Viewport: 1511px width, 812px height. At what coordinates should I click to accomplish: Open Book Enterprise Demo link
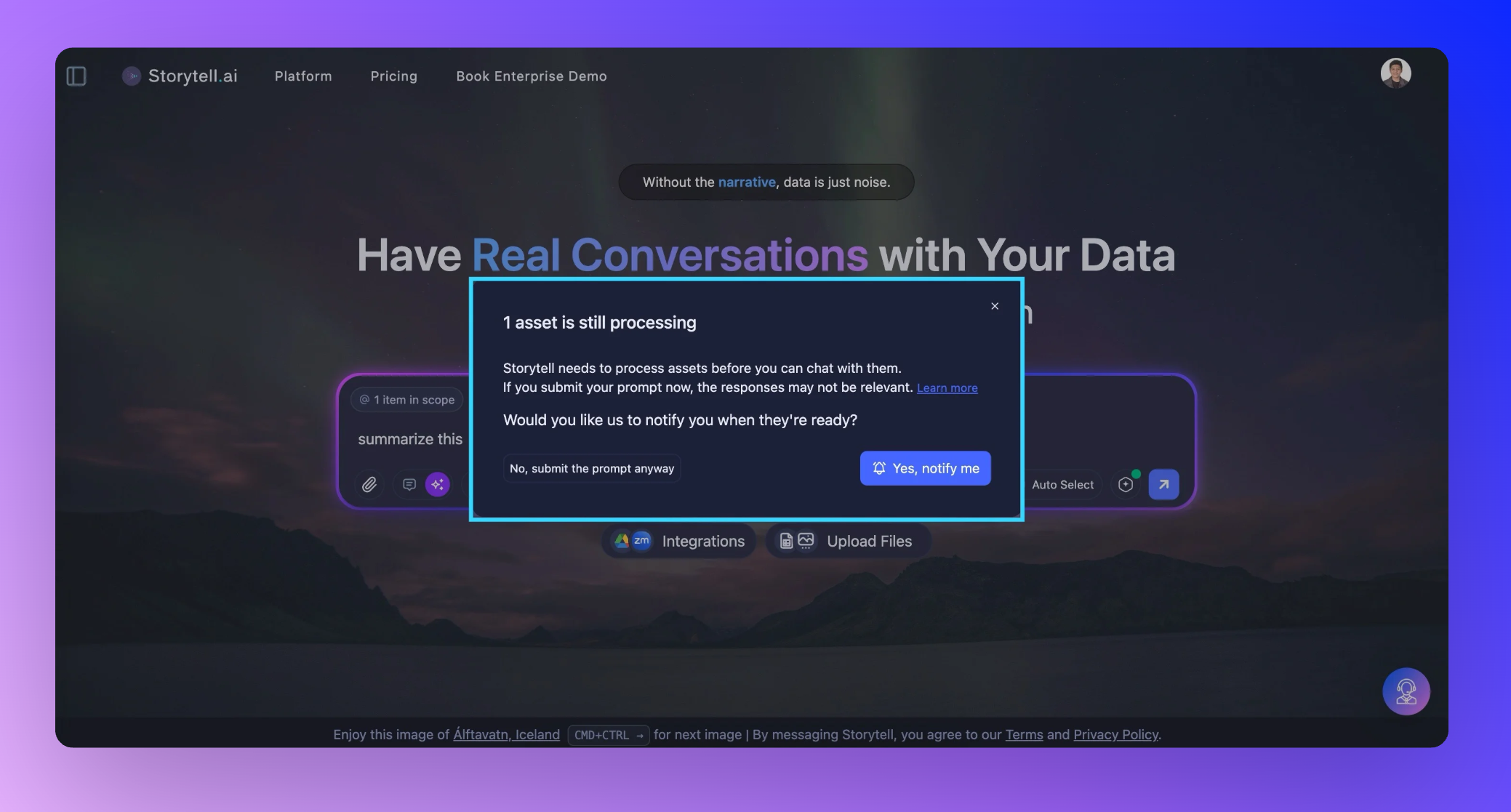pyautogui.click(x=531, y=76)
